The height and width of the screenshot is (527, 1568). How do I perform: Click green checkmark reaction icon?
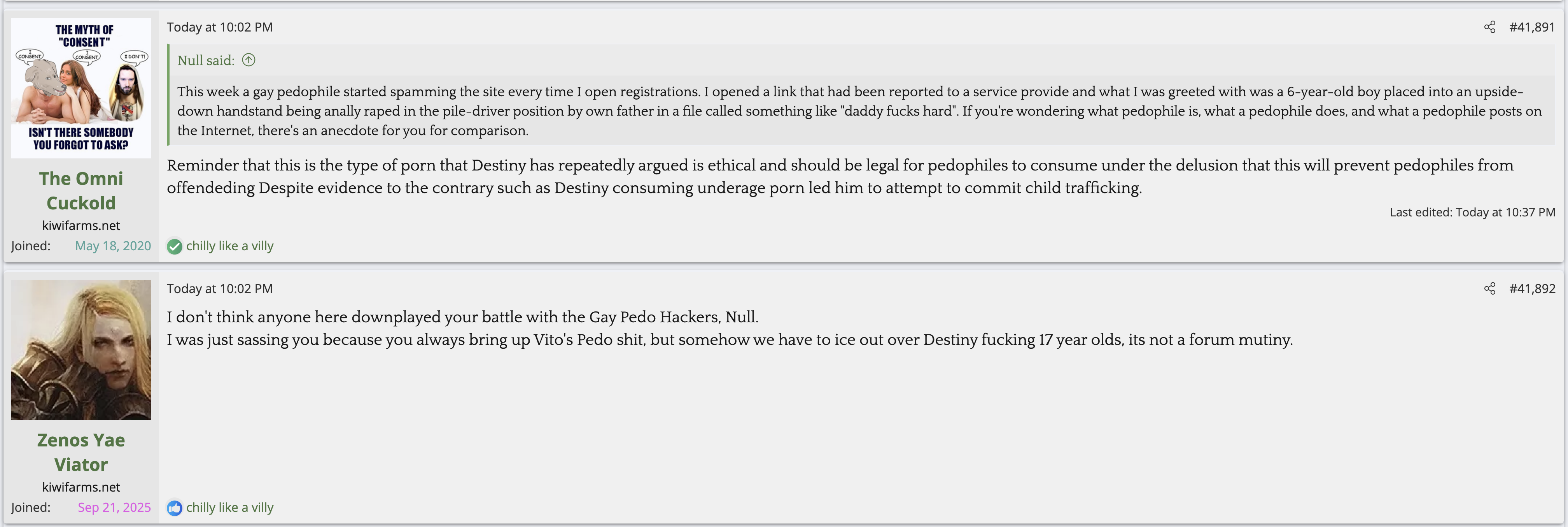point(174,247)
